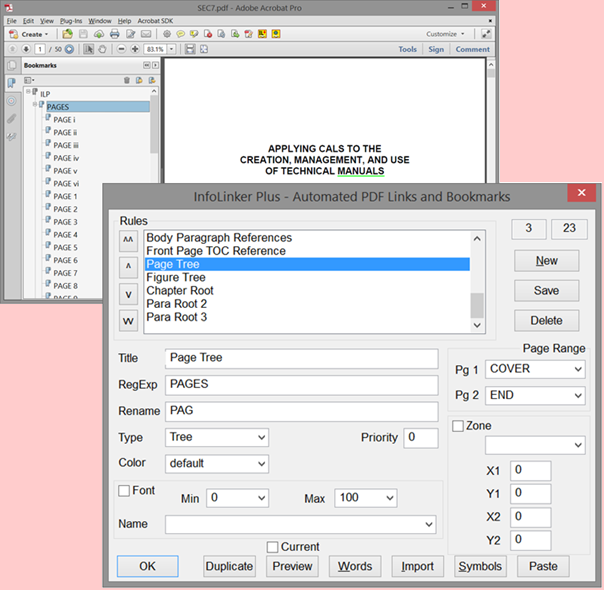Toggle the Current checkbox
Image resolution: width=604 pixels, height=590 pixels.
[x=272, y=547]
